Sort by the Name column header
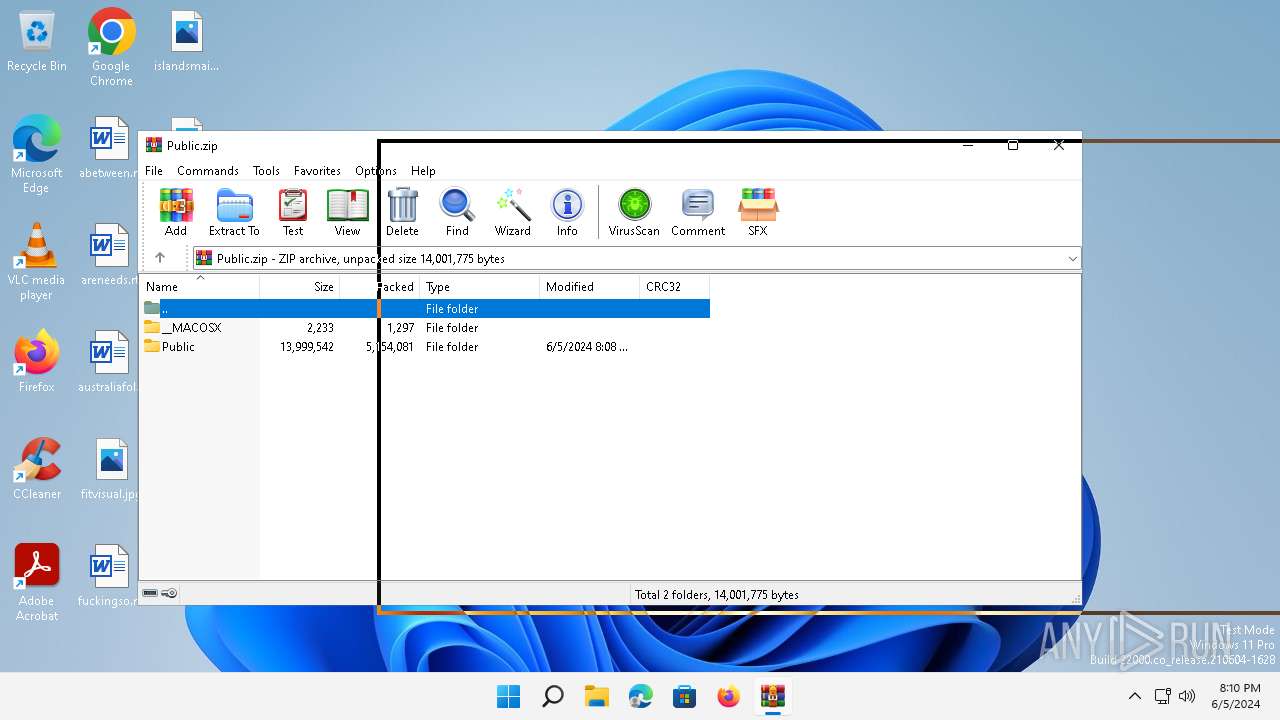 click(x=200, y=287)
